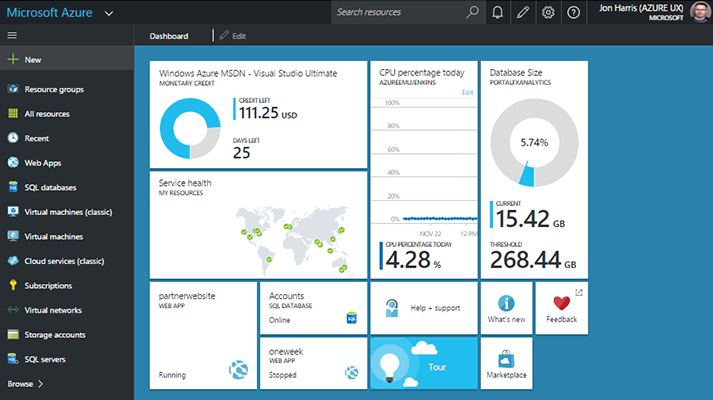This screenshot has height=400, width=713.
Task: Click the Cloud services (classic) icon
Action: coord(13,260)
